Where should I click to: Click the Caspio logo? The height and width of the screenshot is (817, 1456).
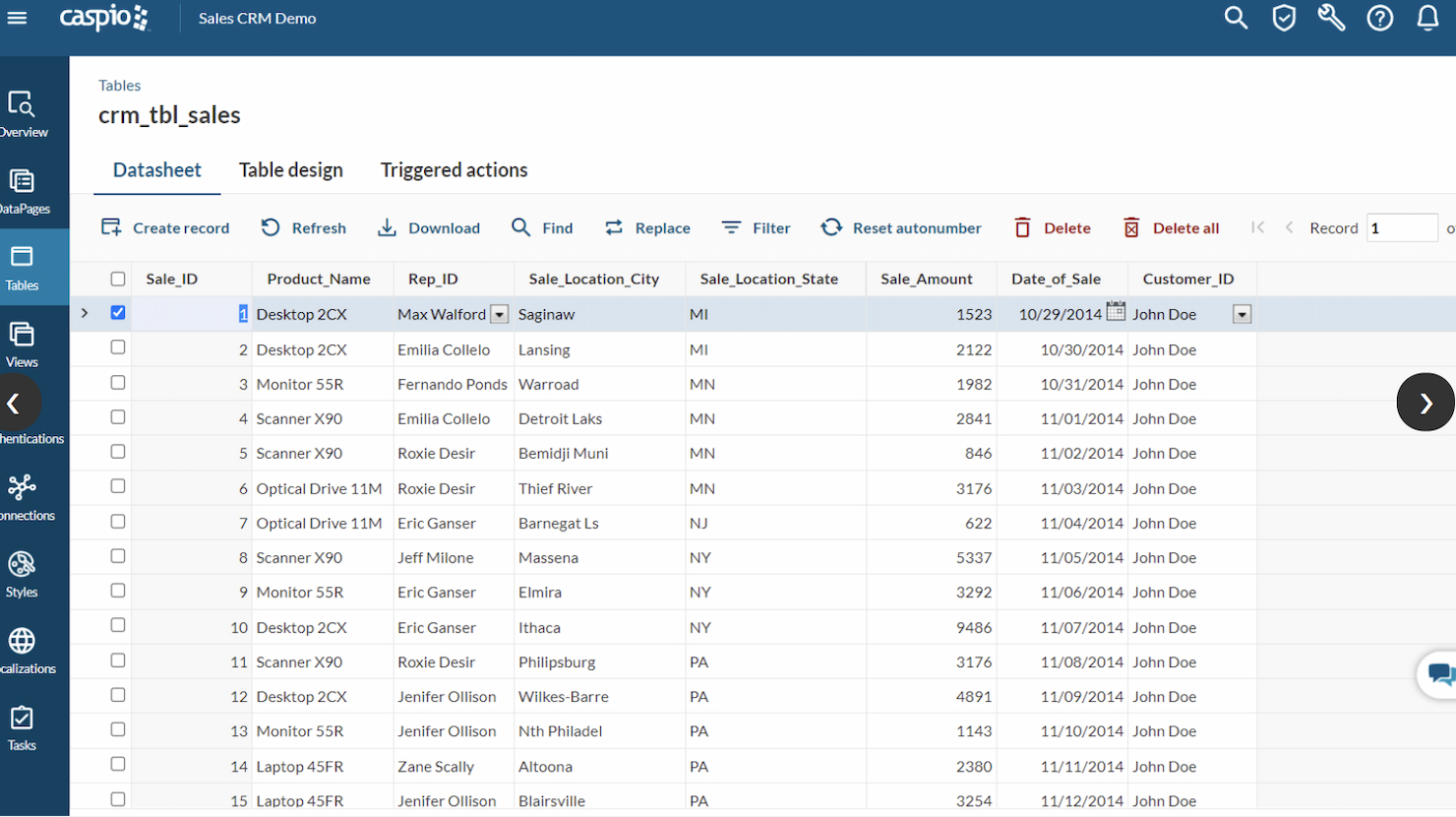click(x=104, y=18)
